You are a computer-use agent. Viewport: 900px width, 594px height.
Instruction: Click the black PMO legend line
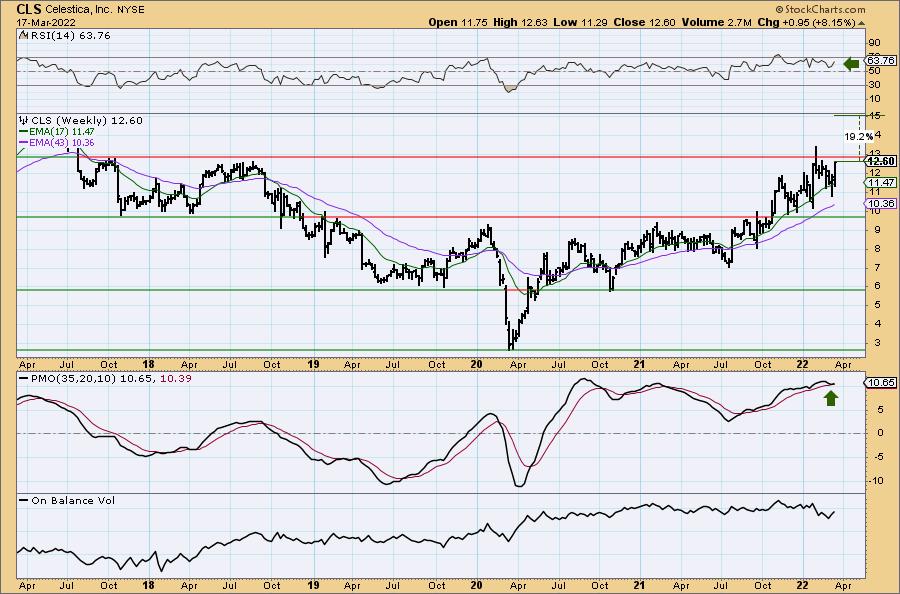tap(24, 379)
